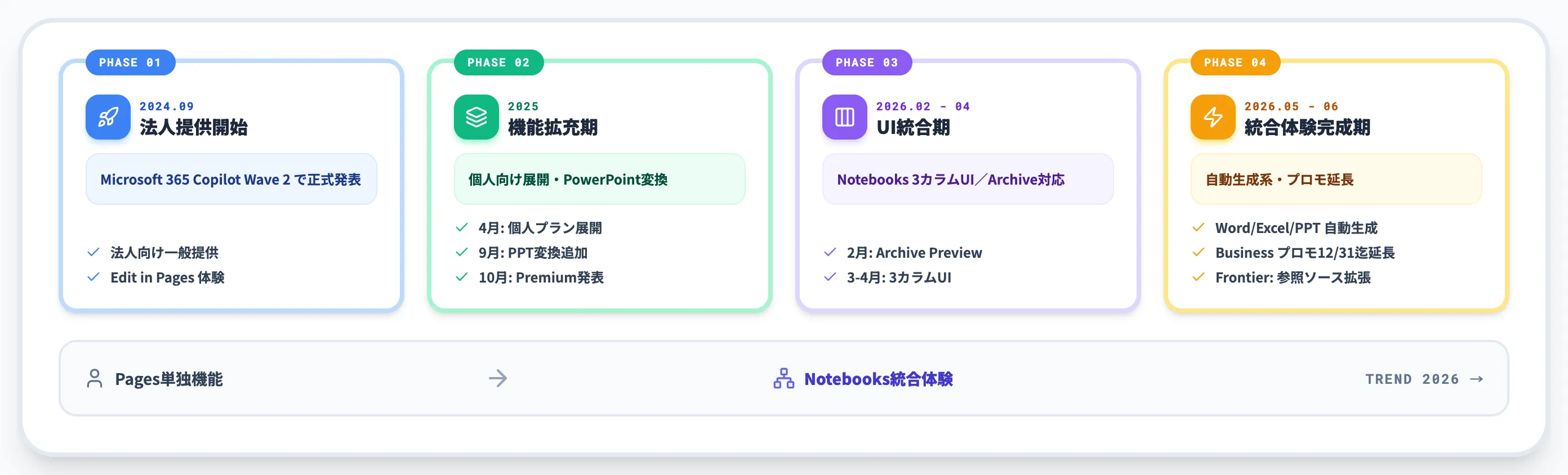Click the checkmark beside Word/Excel/PPT 自動生成
Viewport: 1568px width, 475px height.
tap(1198, 227)
